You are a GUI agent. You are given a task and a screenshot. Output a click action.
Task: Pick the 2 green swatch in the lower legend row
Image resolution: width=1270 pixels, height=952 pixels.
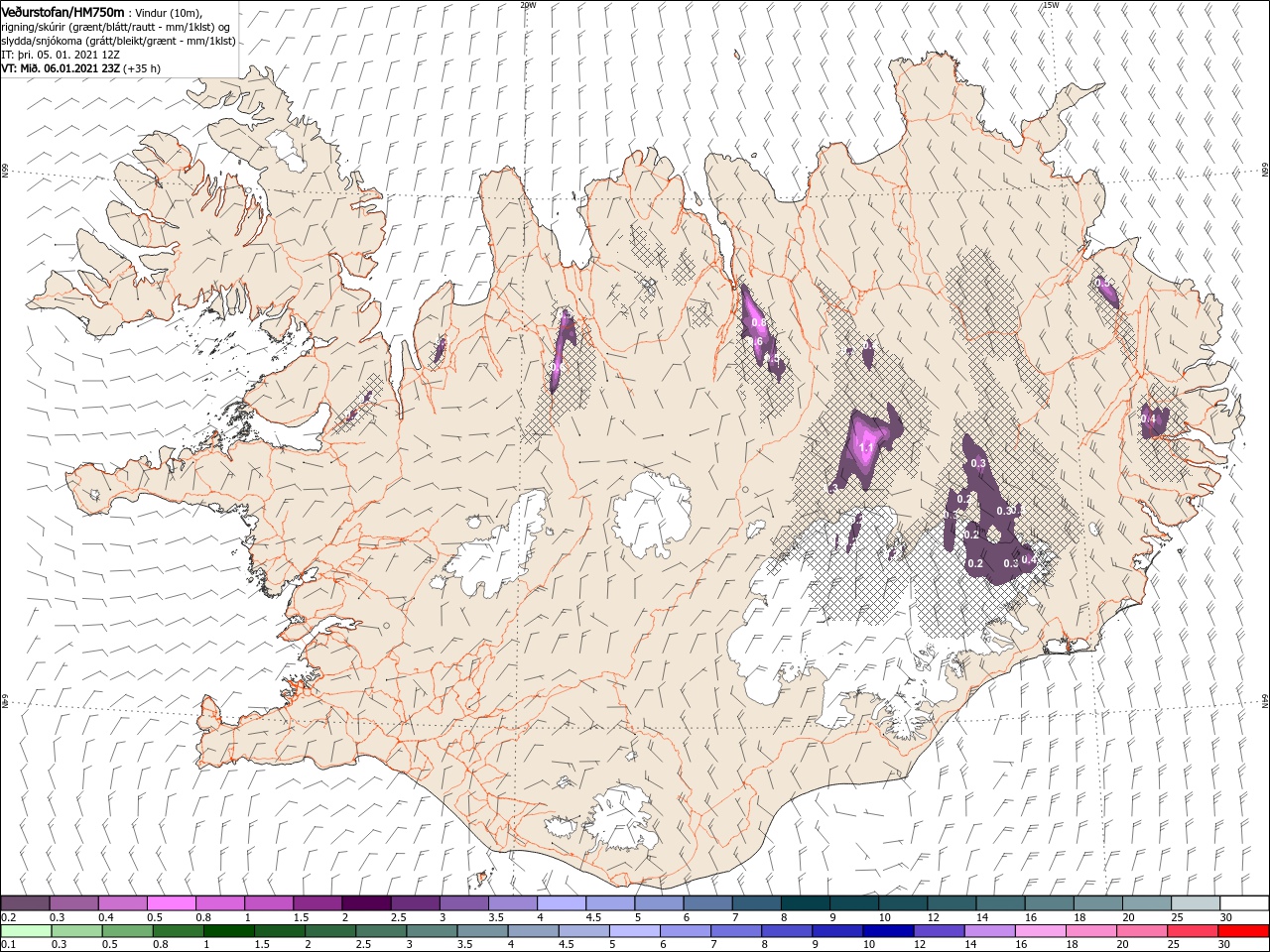(330, 930)
